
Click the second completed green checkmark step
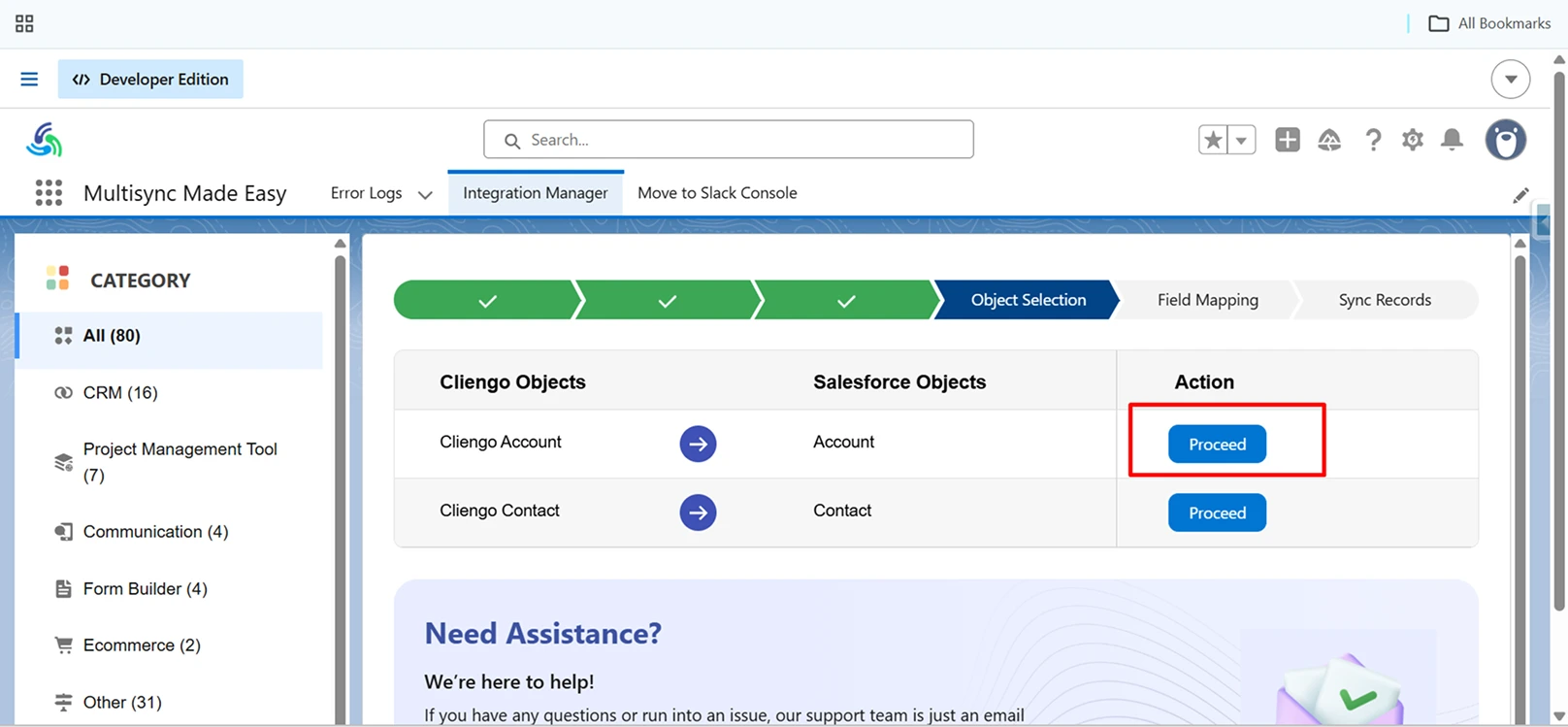point(667,300)
